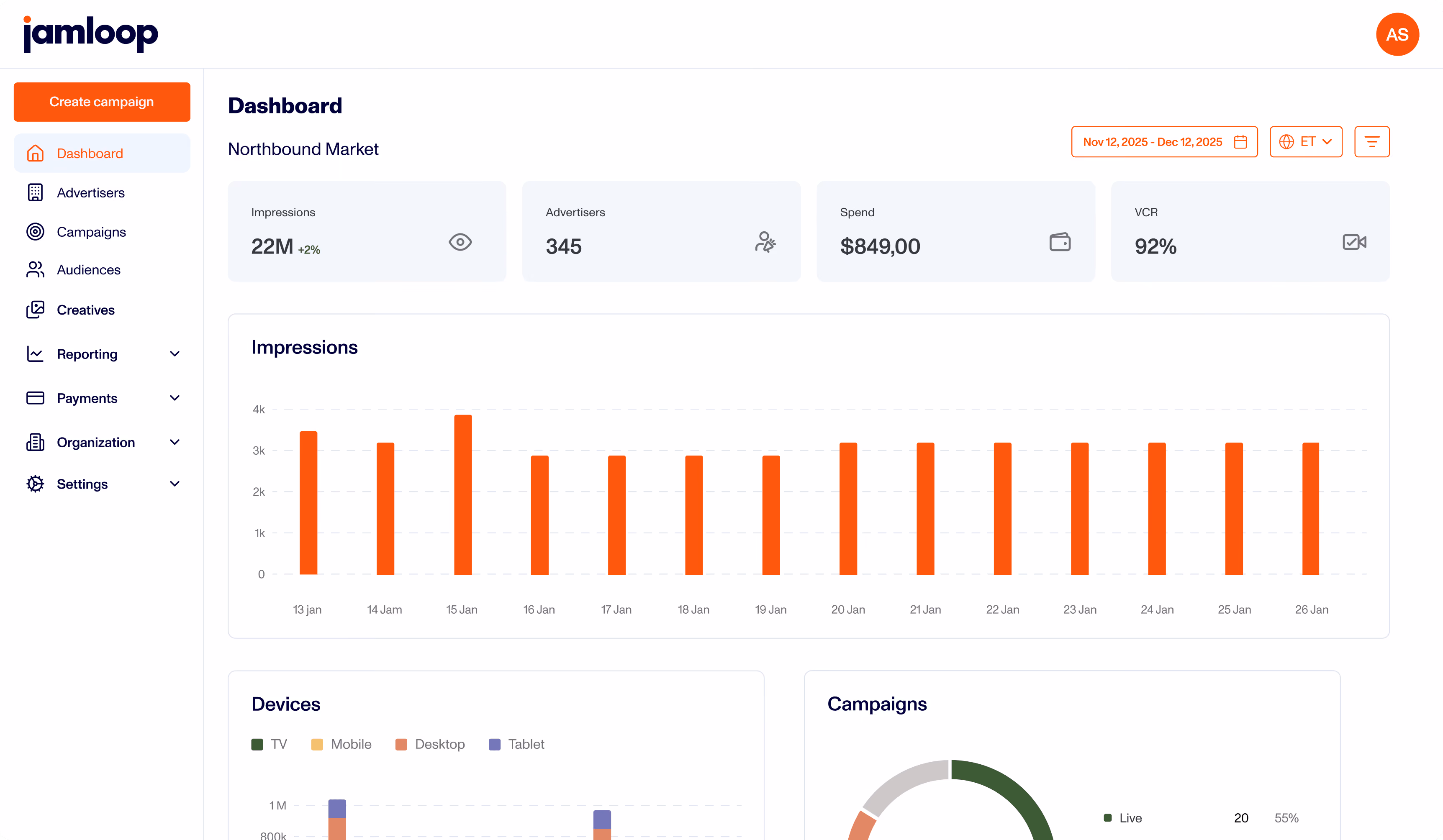Expand the Reporting menu chevron
Viewport: 1443px width, 840px height.
(175, 354)
